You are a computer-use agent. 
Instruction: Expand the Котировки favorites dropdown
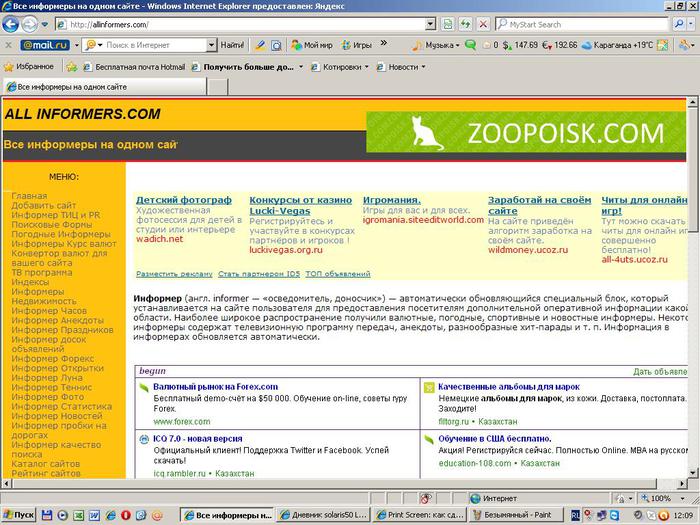tap(367, 67)
